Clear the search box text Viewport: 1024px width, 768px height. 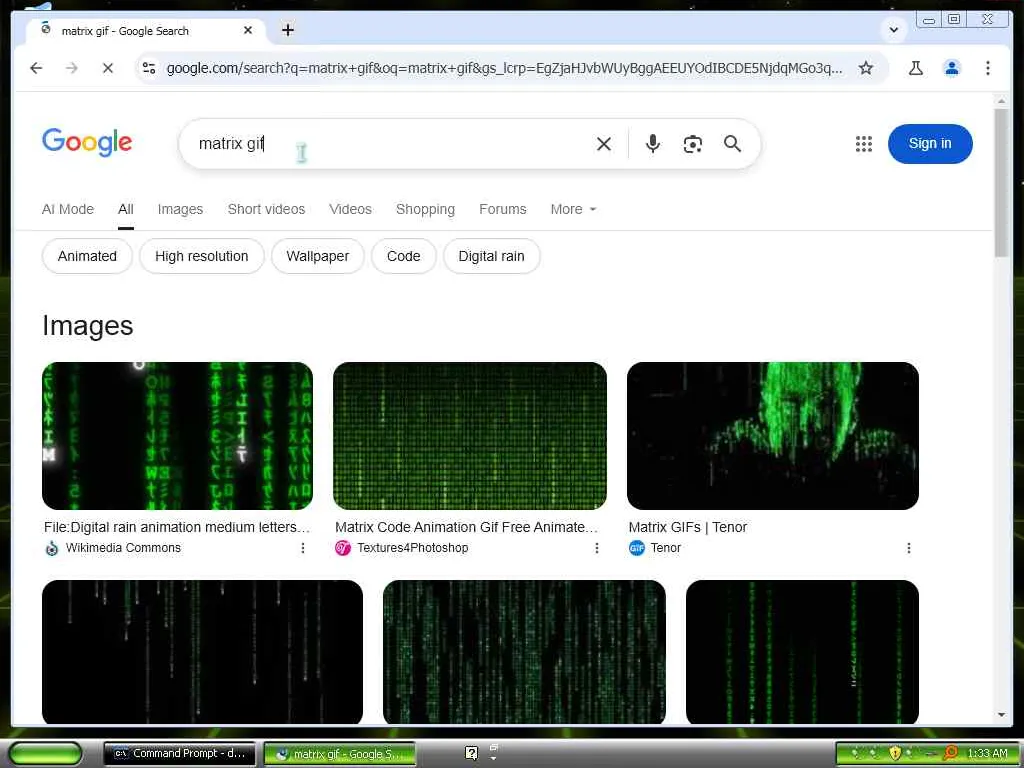coord(604,144)
